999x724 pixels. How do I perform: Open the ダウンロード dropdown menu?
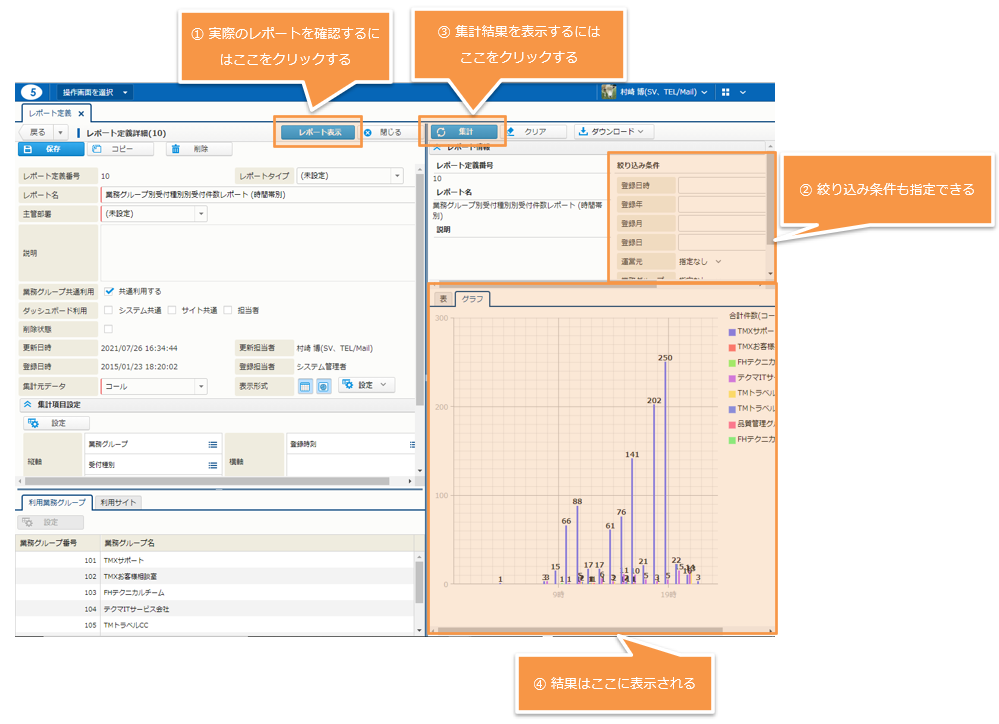614,131
